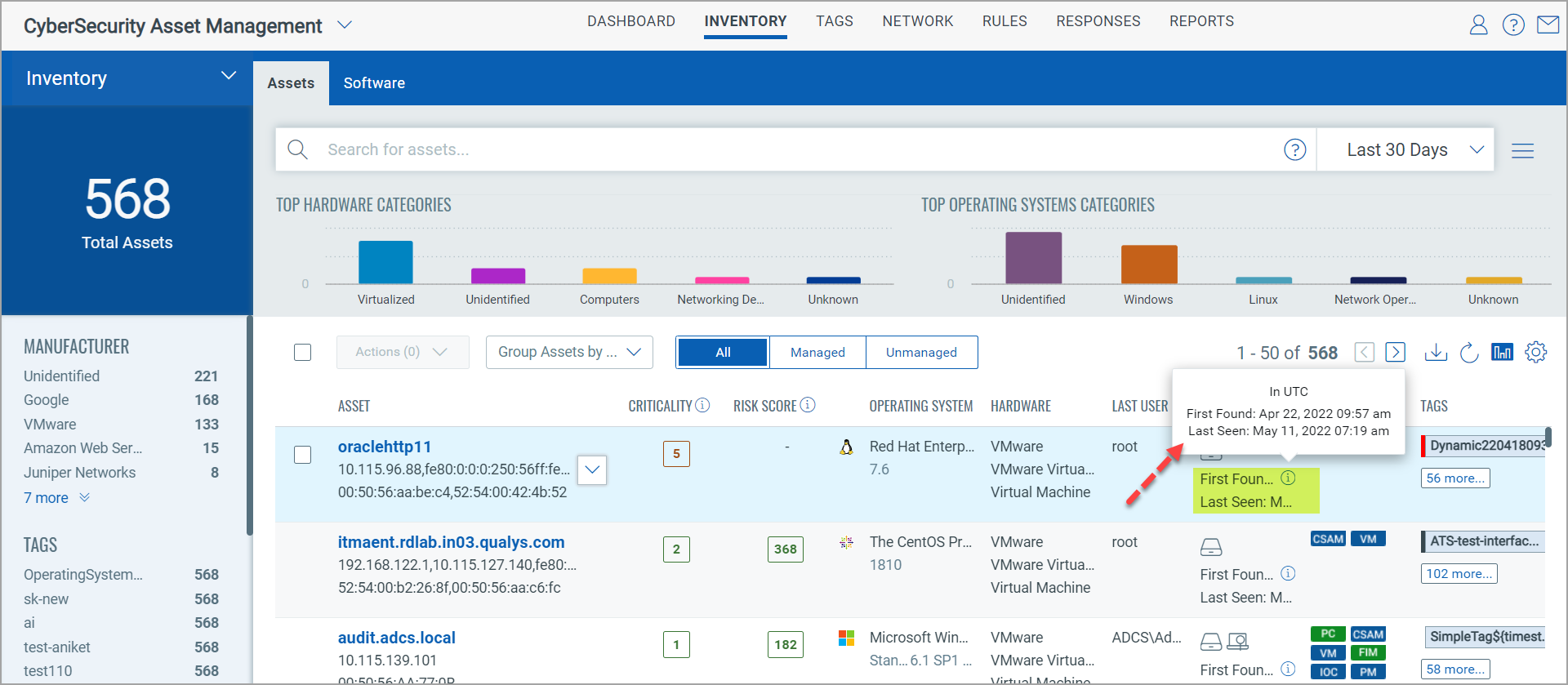Image resolution: width=1568 pixels, height=685 pixels.
Task: Show only Unmanaged assets
Action: pyautogui.click(x=921, y=352)
